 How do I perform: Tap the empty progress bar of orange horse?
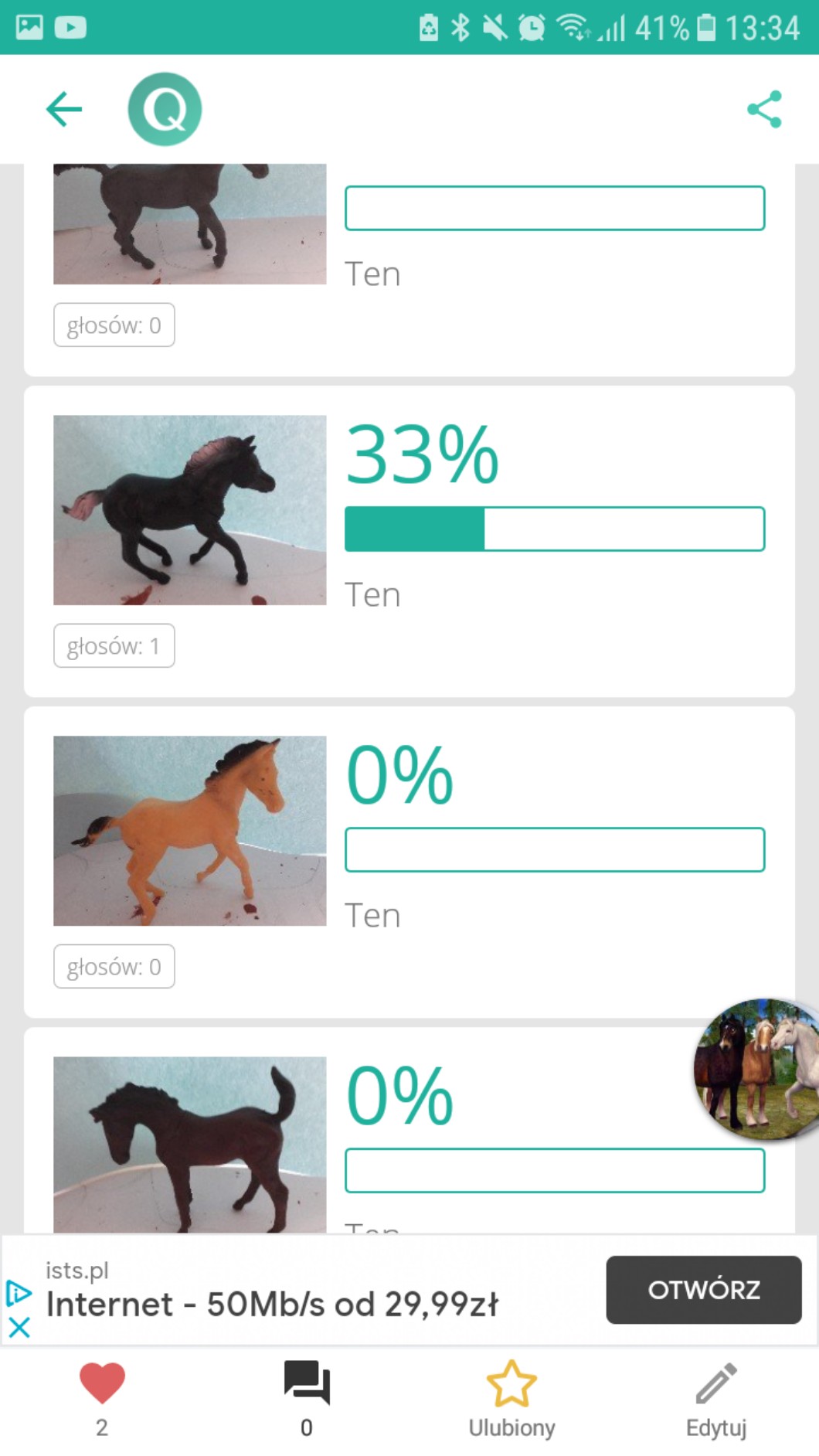coord(555,850)
